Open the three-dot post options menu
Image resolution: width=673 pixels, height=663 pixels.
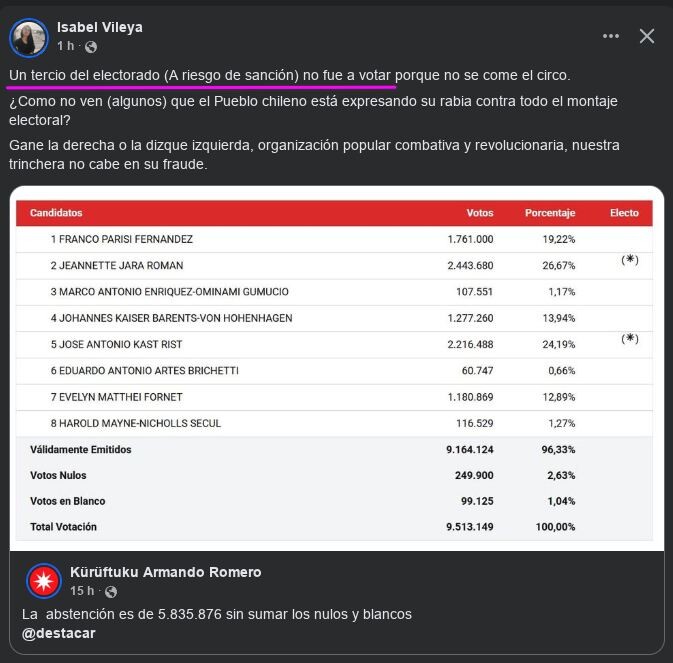click(x=611, y=36)
